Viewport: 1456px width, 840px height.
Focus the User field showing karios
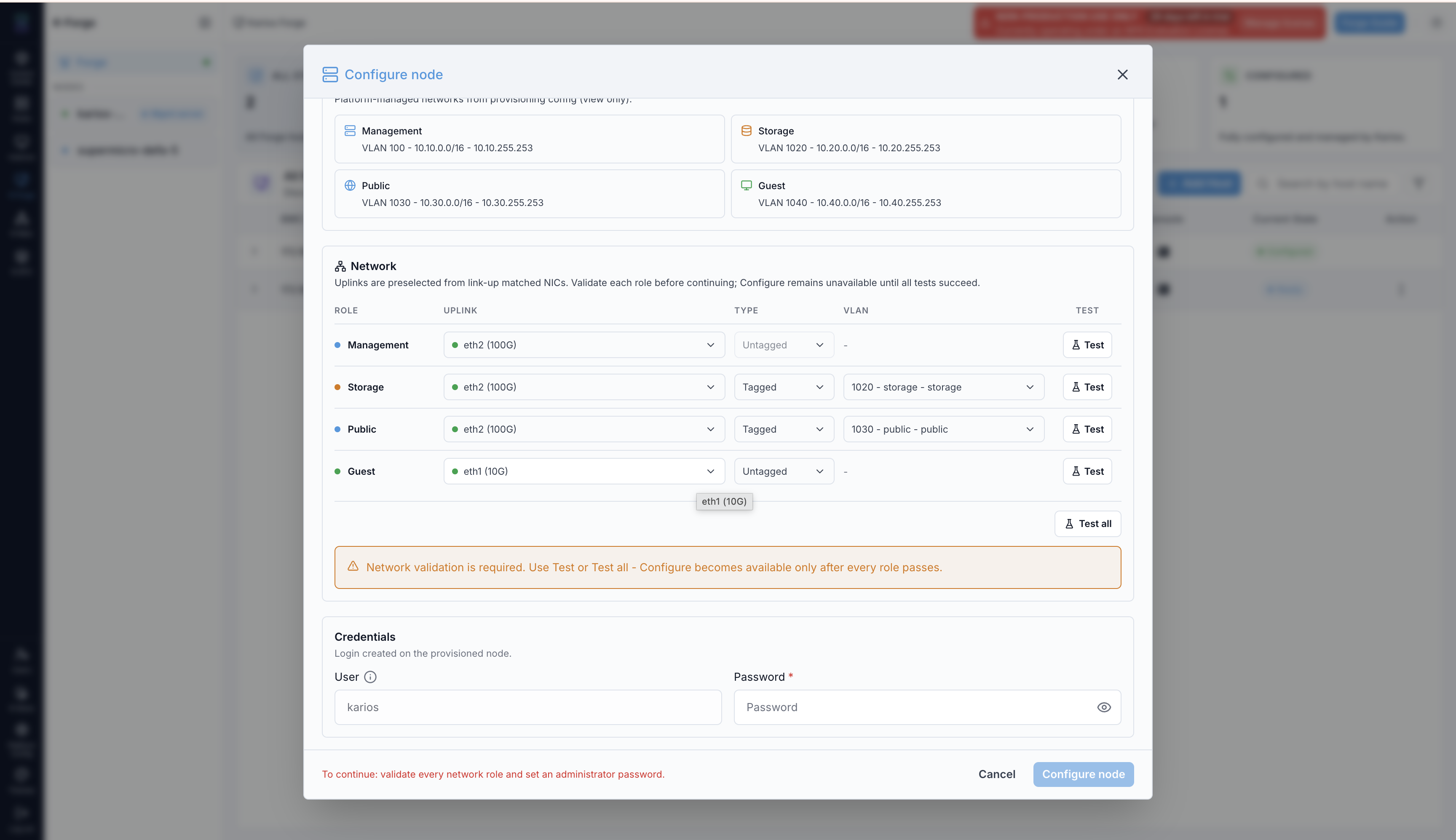click(528, 707)
